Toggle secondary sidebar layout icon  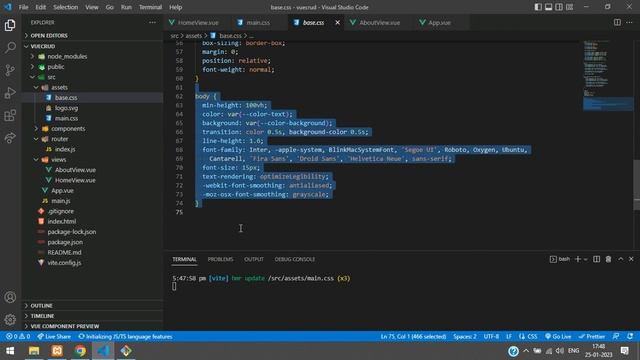(559, 7)
